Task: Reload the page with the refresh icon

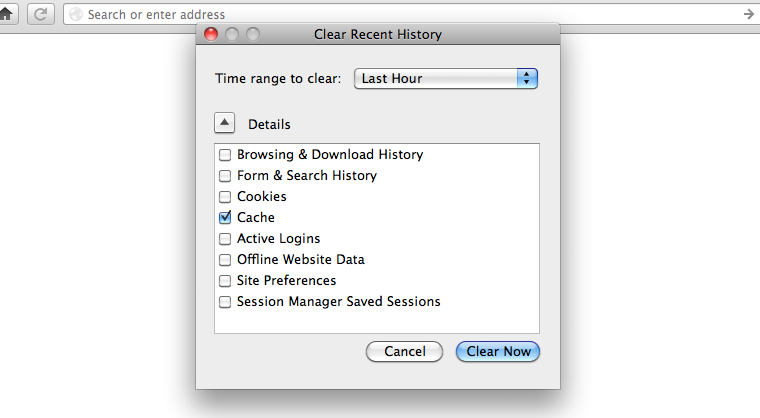Action: [x=40, y=14]
